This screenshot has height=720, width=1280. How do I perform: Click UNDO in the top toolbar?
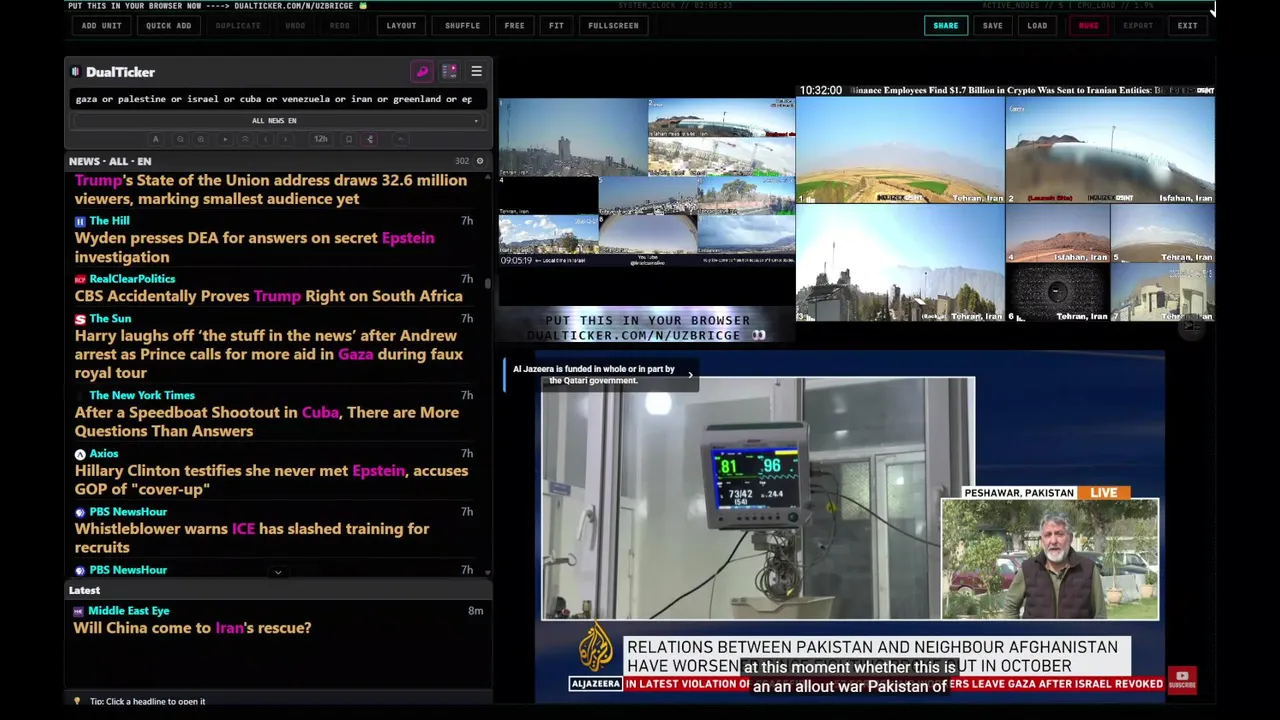pos(295,25)
